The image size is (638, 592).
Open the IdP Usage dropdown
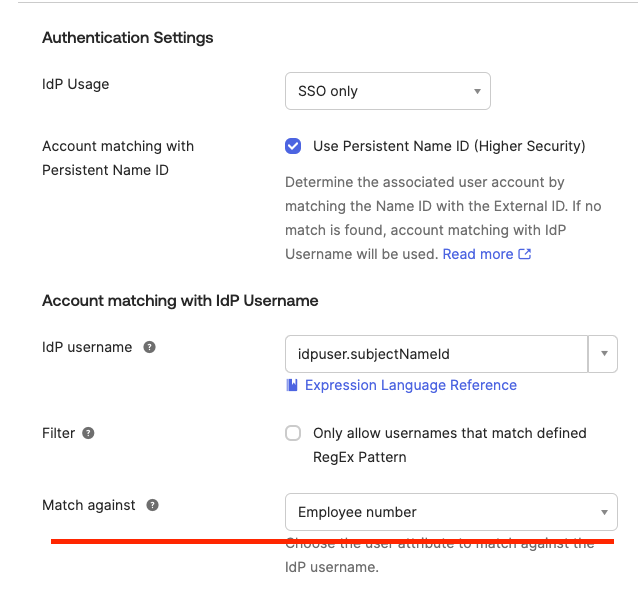387,91
